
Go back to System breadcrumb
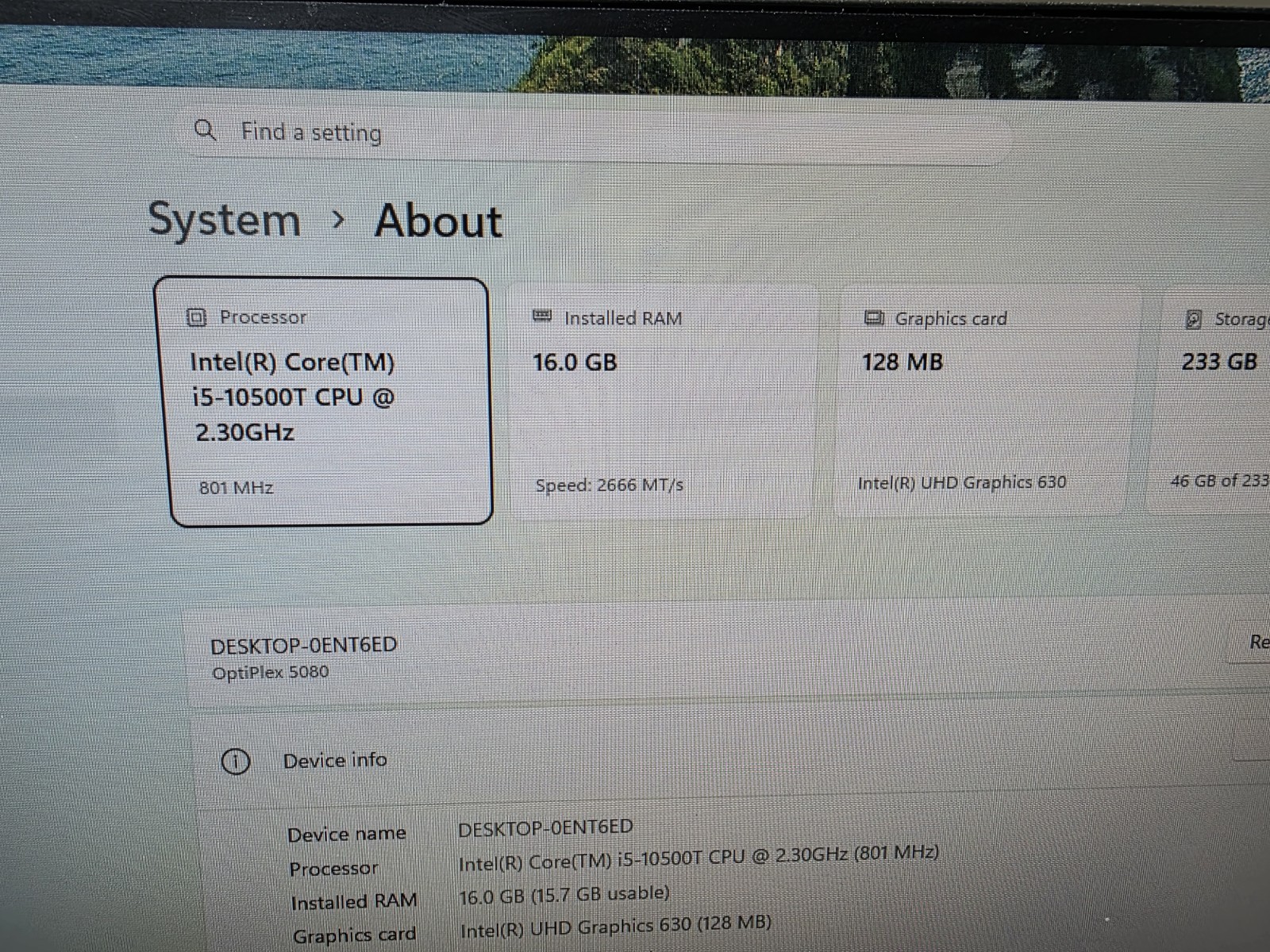tap(225, 220)
